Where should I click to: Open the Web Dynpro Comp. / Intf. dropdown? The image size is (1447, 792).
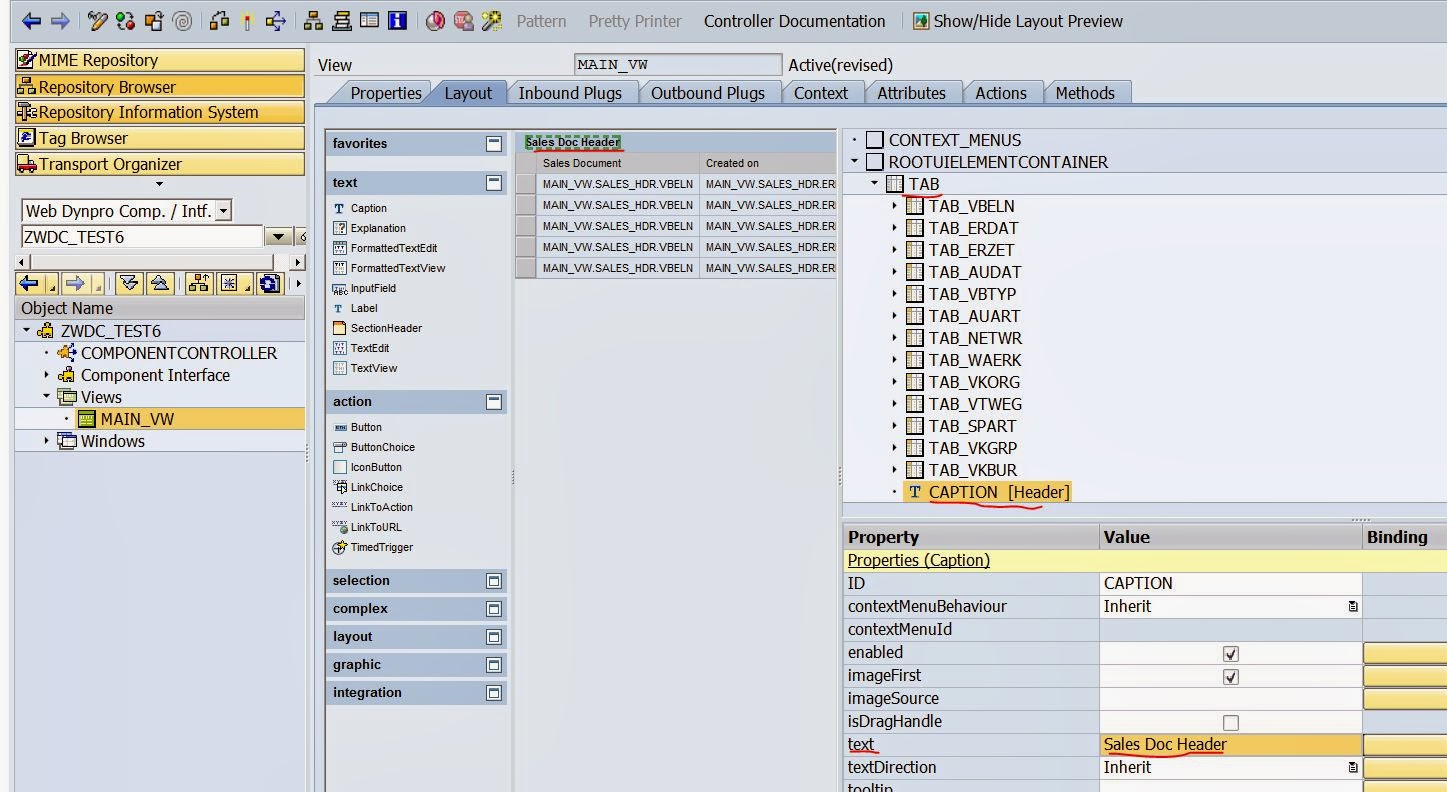(223, 210)
